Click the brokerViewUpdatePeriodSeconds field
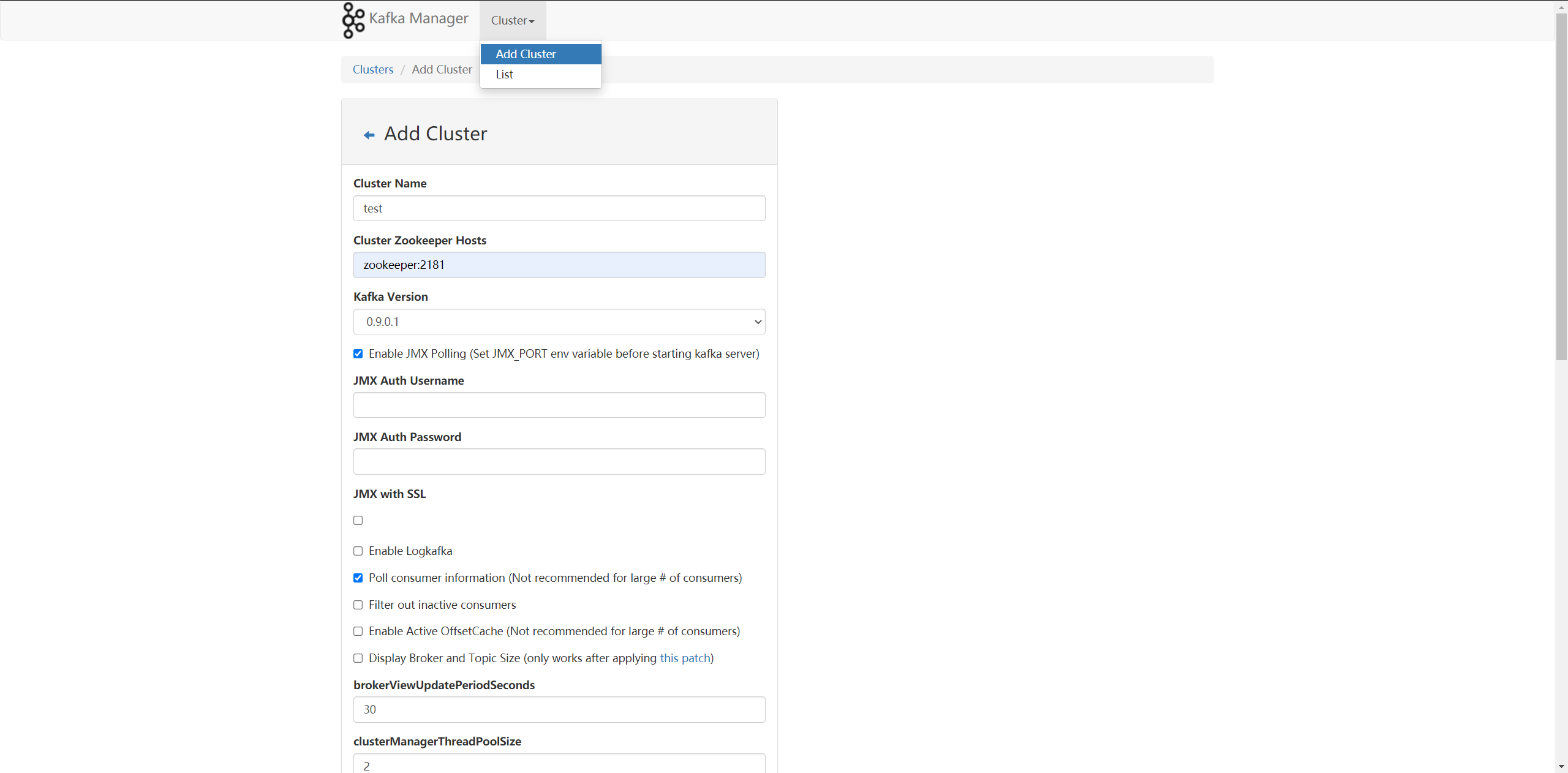The image size is (1568, 773). click(x=559, y=709)
